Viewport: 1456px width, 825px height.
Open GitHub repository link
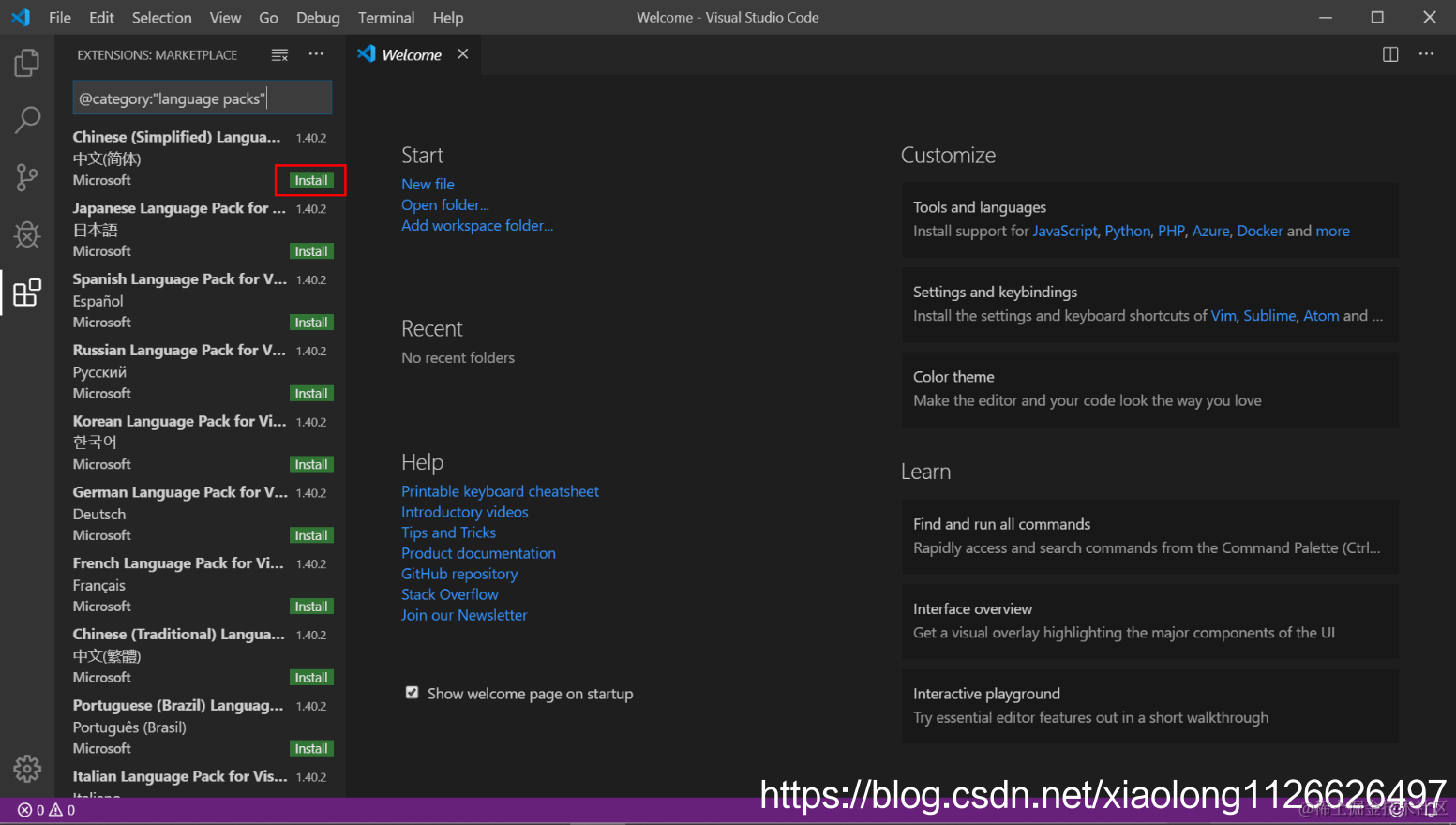[459, 574]
